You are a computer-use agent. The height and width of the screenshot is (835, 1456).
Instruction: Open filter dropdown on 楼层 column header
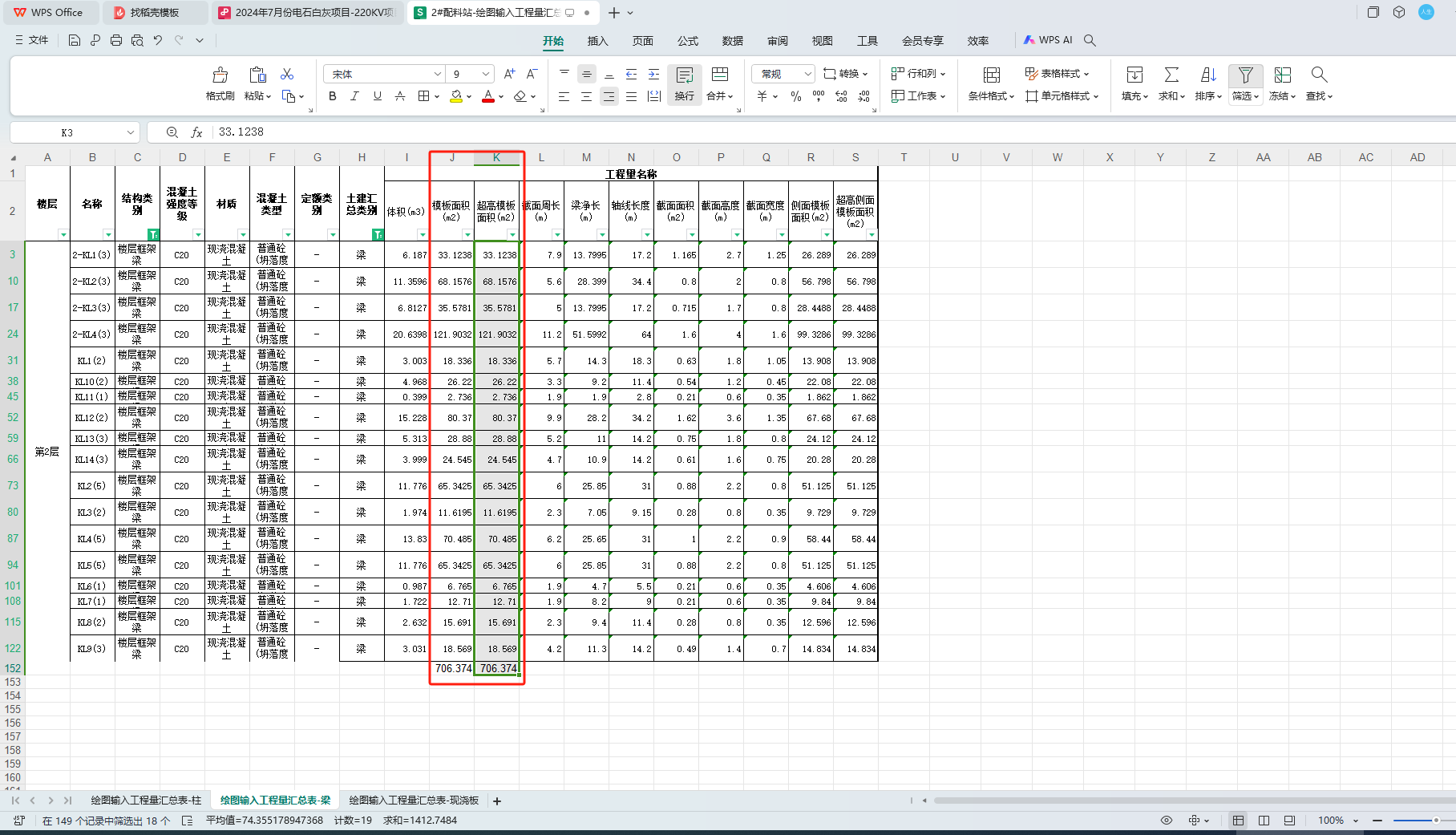pyautogui.click(x=63, y=235)
